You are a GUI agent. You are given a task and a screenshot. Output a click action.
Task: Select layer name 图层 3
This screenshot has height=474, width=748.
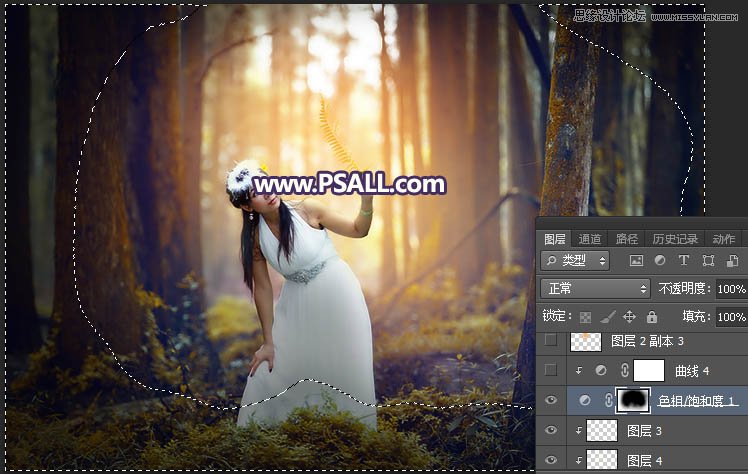[644, 431]
